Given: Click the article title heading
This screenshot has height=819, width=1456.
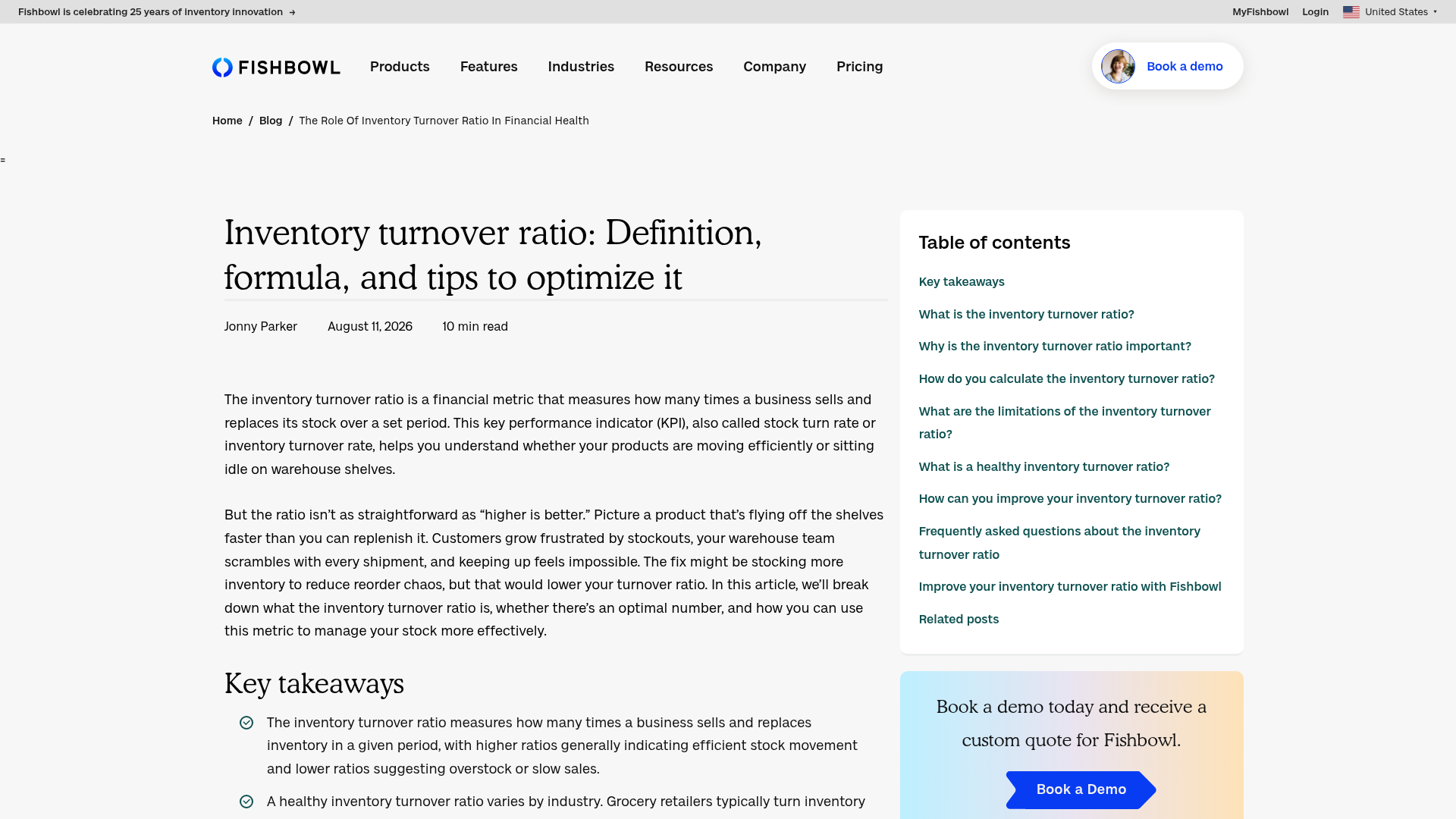Looking at the screenshot, I should point(493,255).
